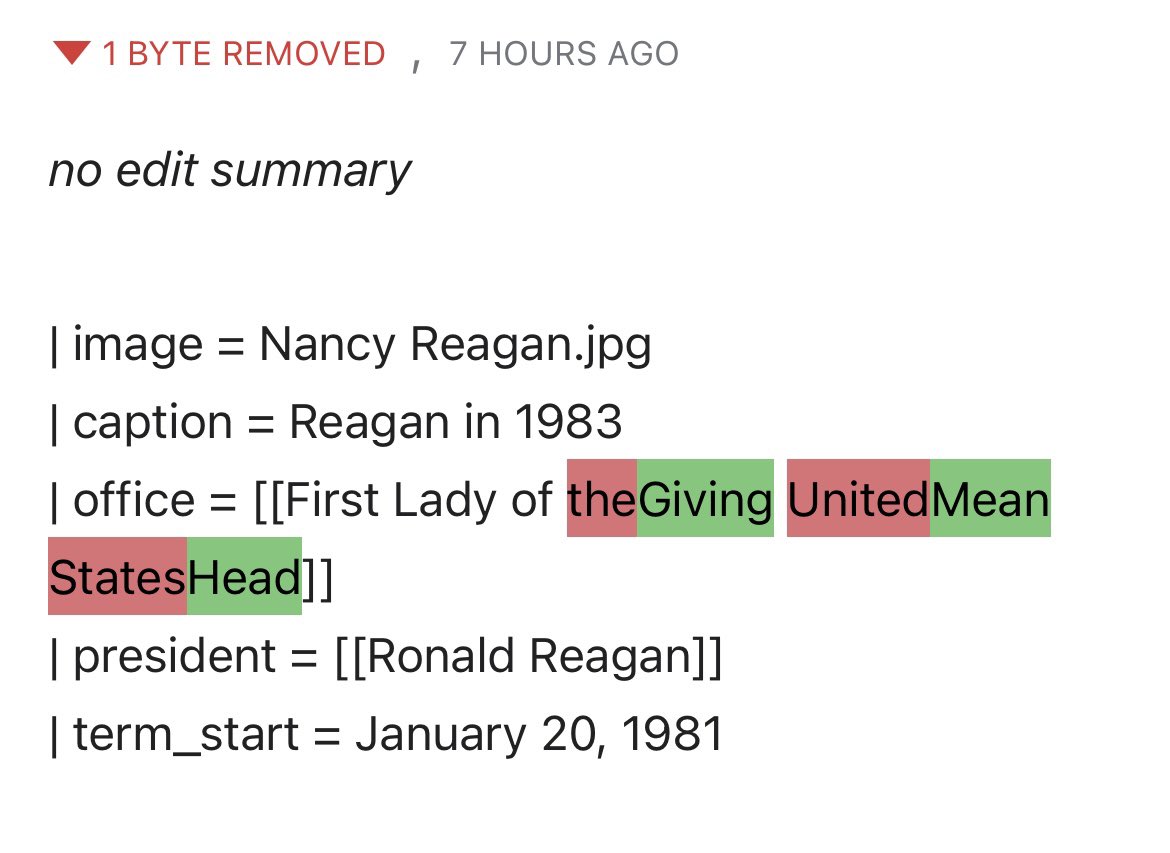The width and height of the screenshot is (1170, 853).
Task: Click the "7 HOURS AGO" timestamp
Action: click(x=564, y=54)
